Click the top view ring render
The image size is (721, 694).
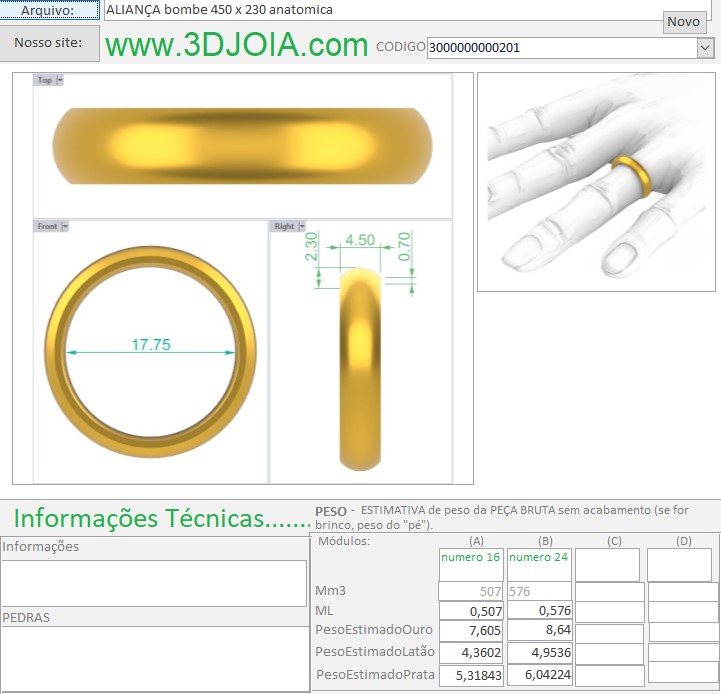coord(242,146)
